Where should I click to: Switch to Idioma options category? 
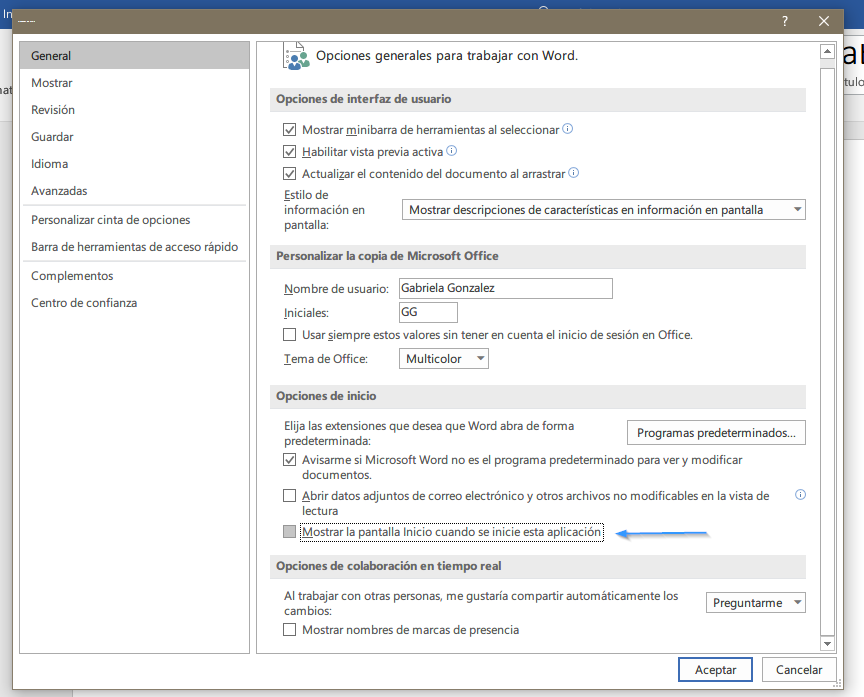coord(134,164)
